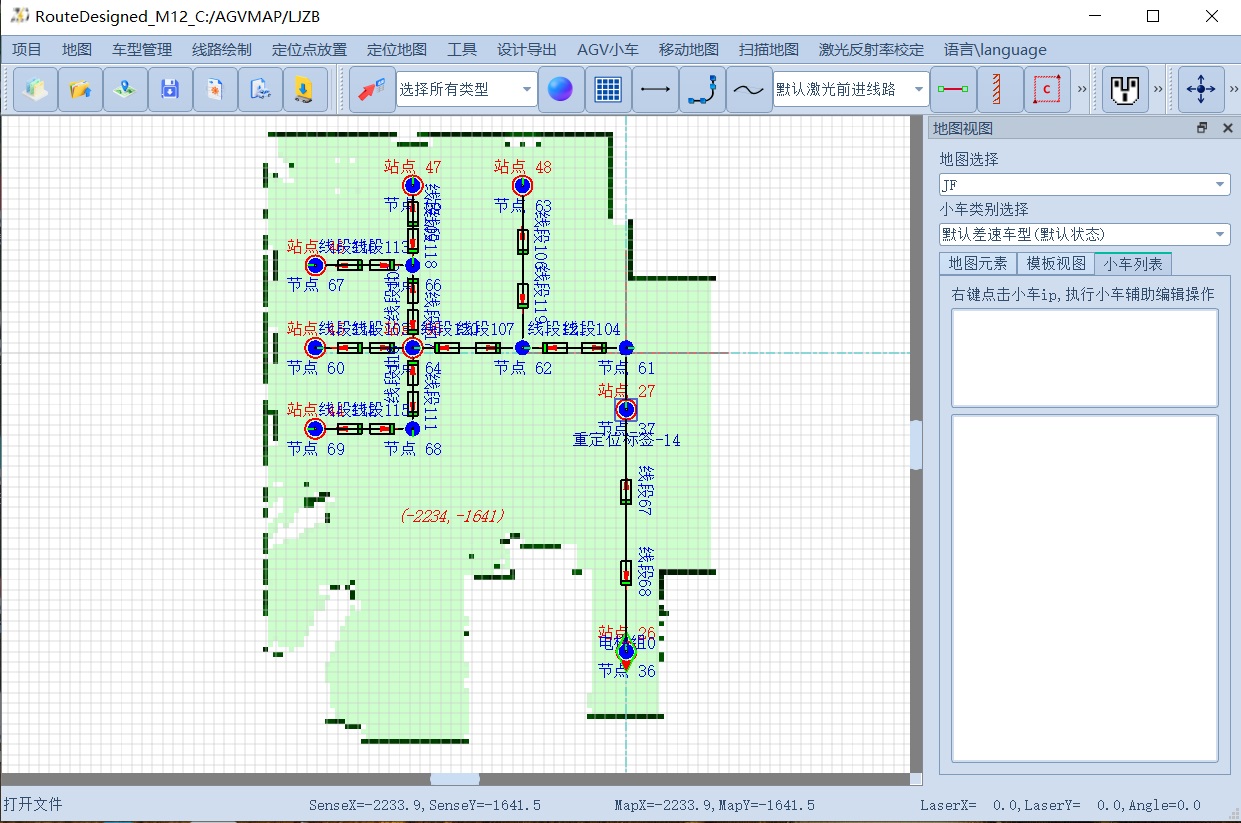Open the 小车类别选择 dropdown
Screen dimensions: 1241x823
1084,234
